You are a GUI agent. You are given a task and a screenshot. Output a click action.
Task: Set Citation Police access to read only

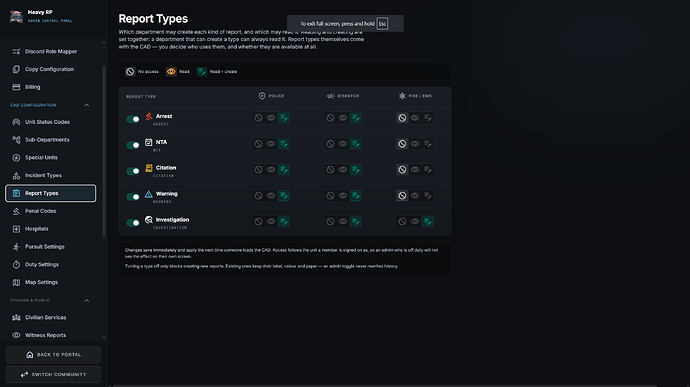pos(271,170)
